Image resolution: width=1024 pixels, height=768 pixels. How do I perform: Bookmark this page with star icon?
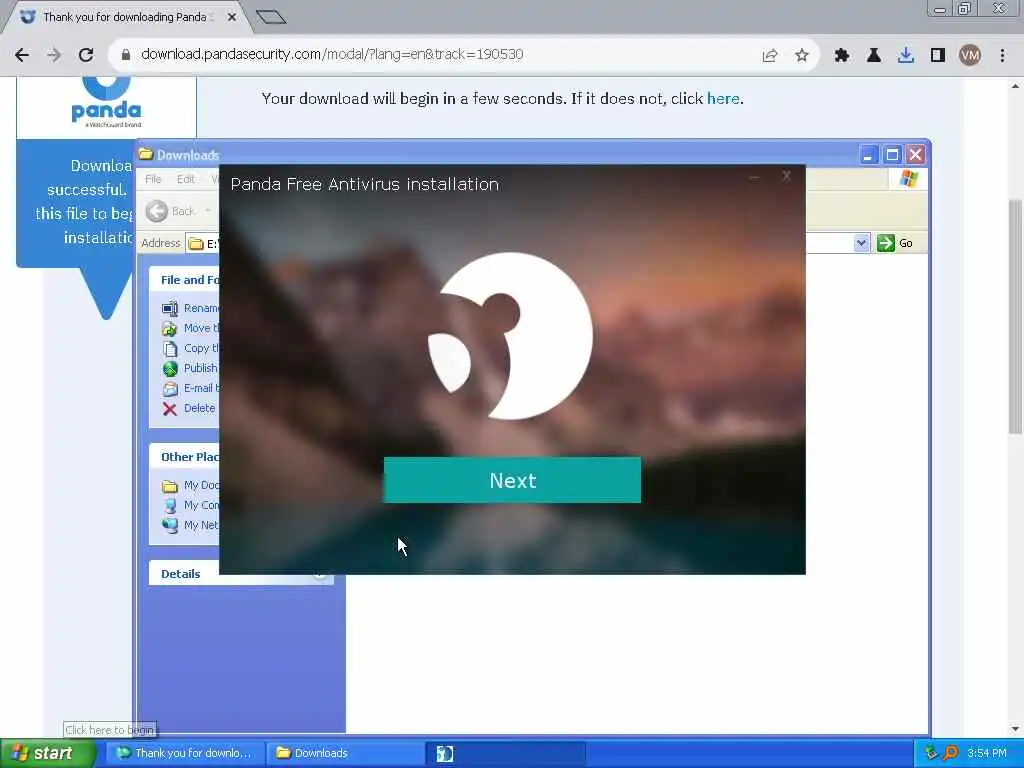point(802,56)
